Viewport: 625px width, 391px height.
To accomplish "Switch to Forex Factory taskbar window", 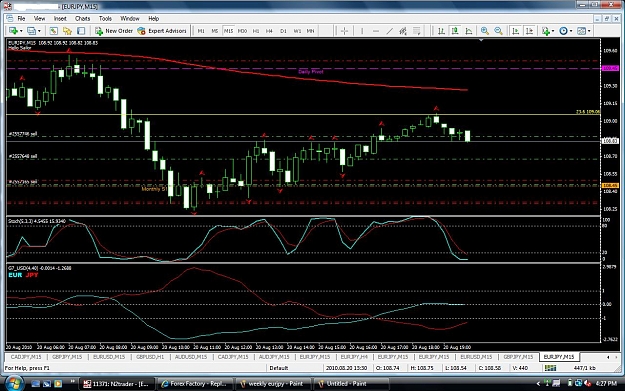I will pos(195,384).
